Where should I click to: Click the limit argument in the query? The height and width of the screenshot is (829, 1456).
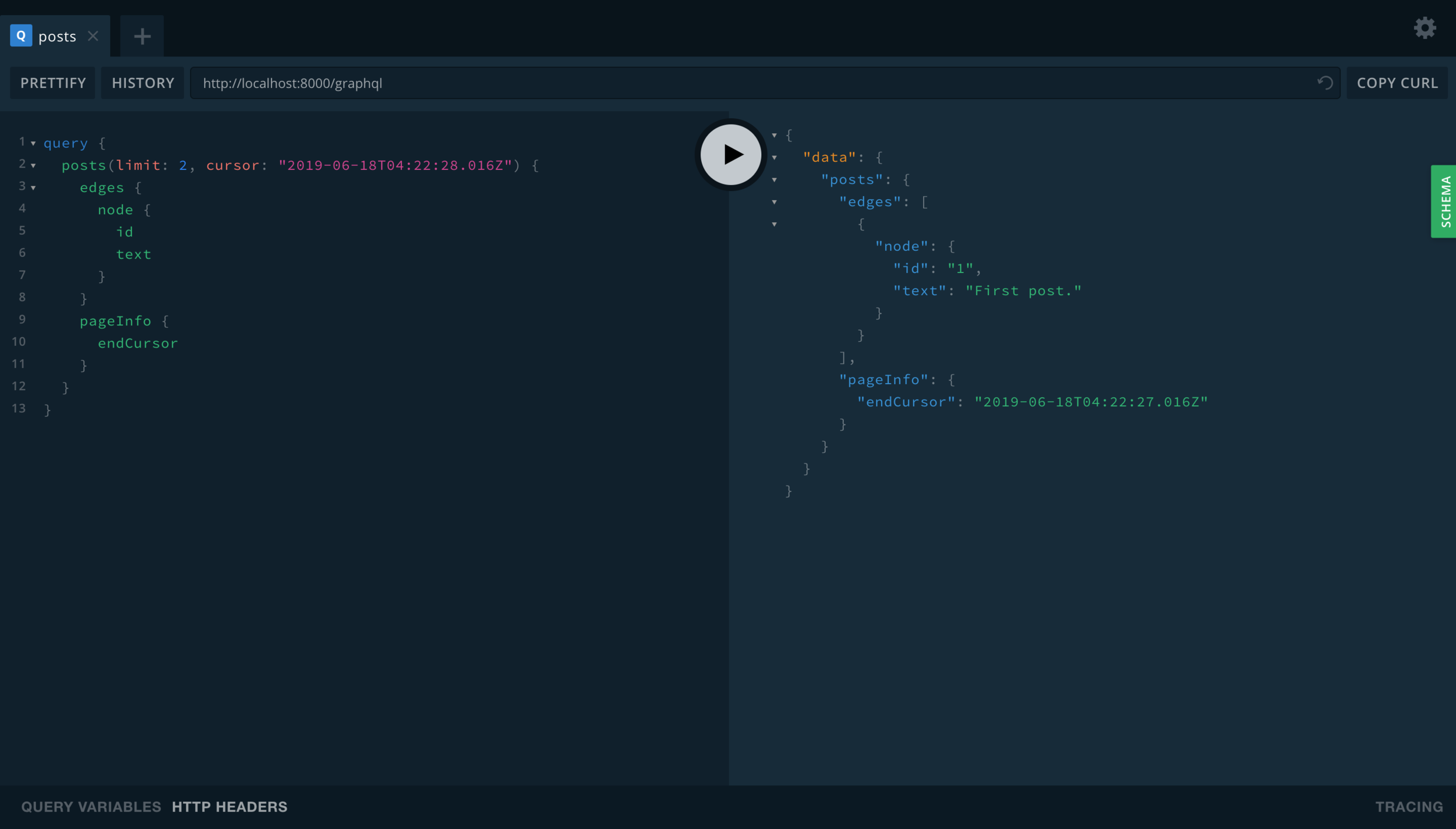coord(138,165)
